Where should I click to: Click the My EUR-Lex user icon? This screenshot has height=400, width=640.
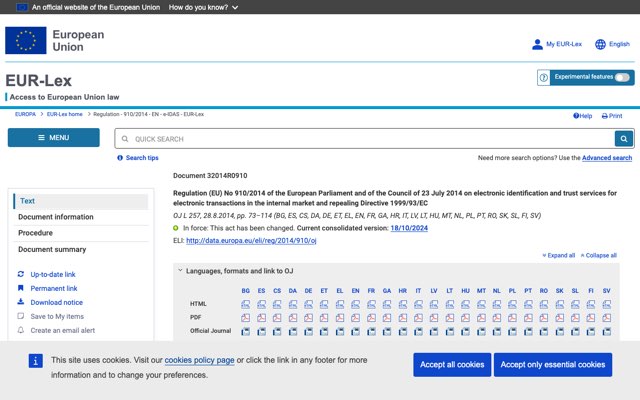[537, 44]
